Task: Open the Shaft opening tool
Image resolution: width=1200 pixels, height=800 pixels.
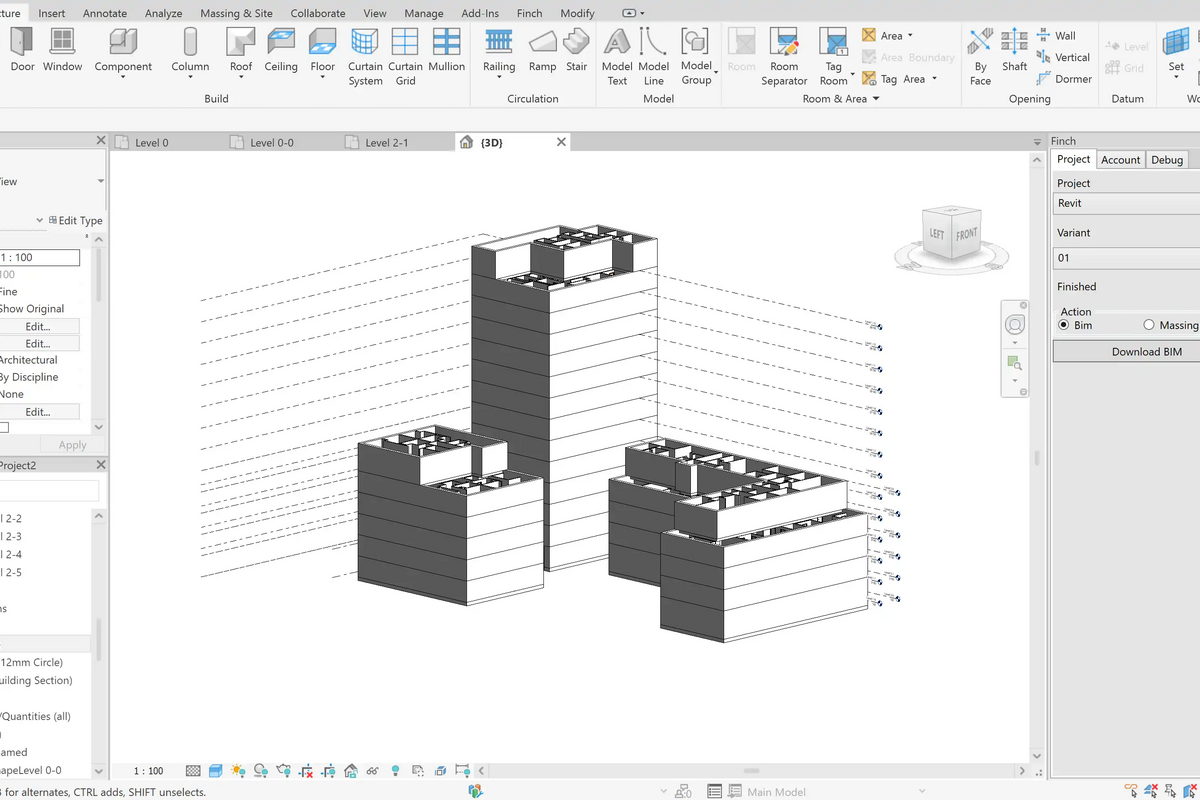Action: pyautogui.click(x=1014, y=51)
